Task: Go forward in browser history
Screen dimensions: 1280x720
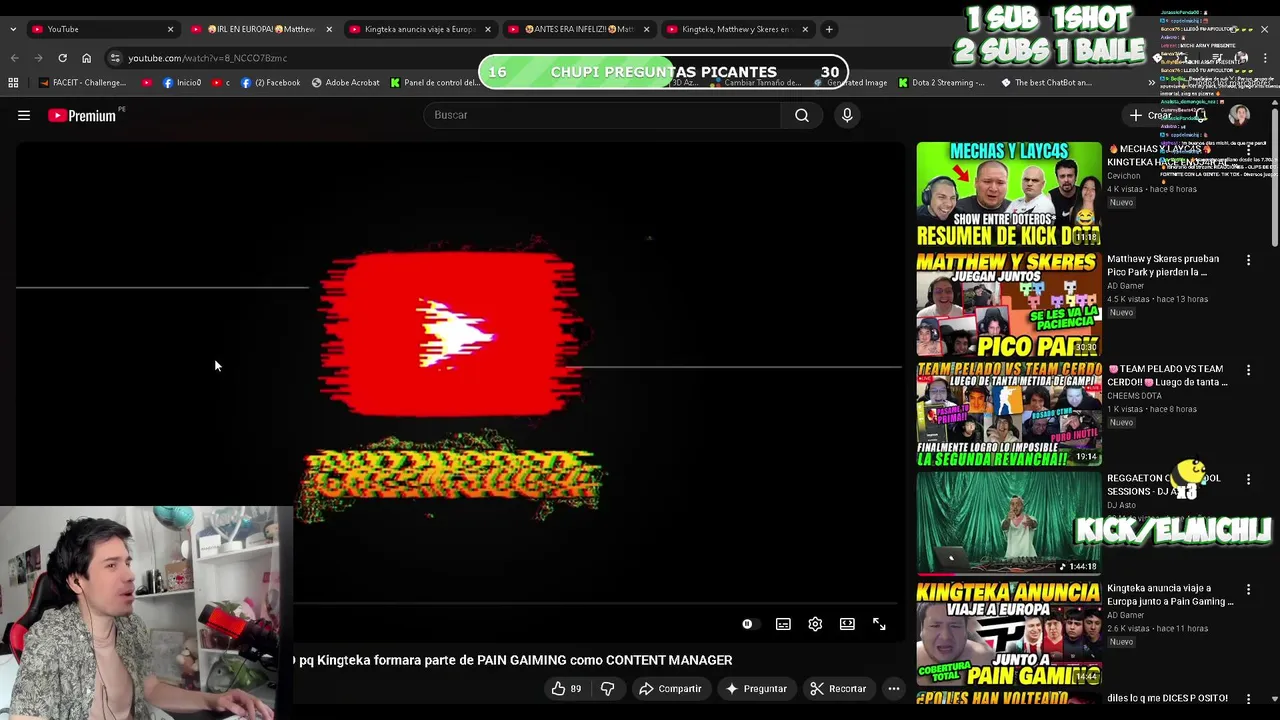Action: tap(38, 58)
